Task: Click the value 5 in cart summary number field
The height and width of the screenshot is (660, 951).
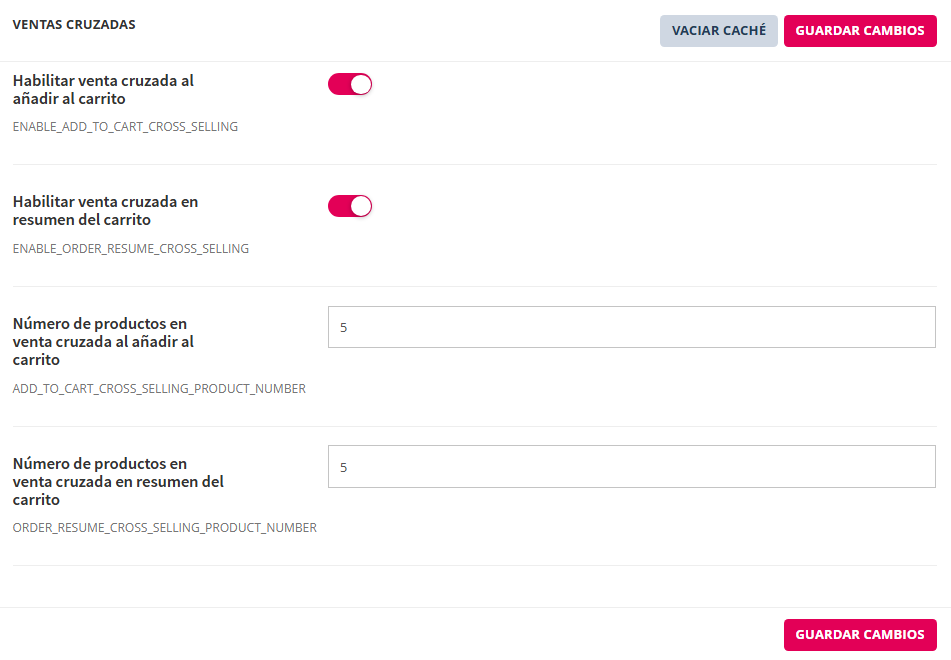Action: (344, 468)
